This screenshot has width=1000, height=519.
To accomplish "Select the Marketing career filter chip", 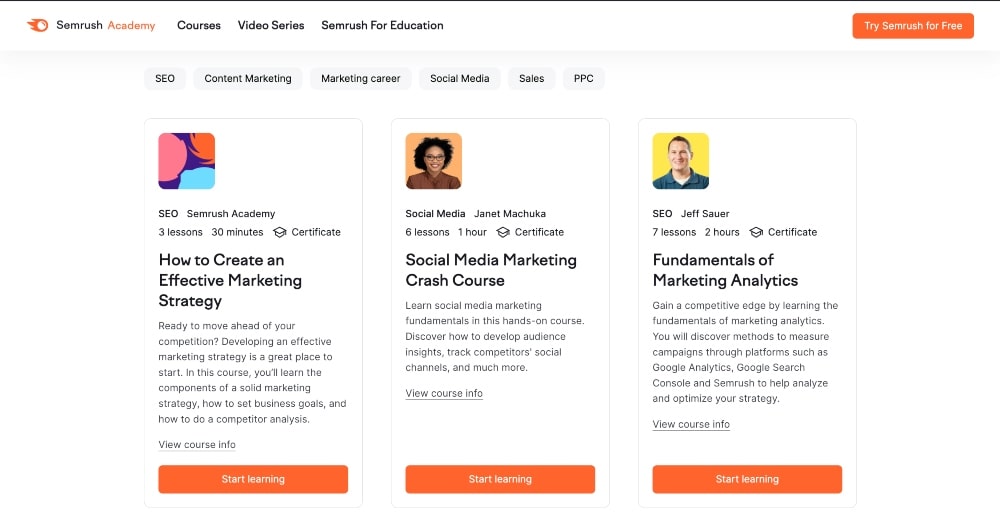I will point(360,78).
